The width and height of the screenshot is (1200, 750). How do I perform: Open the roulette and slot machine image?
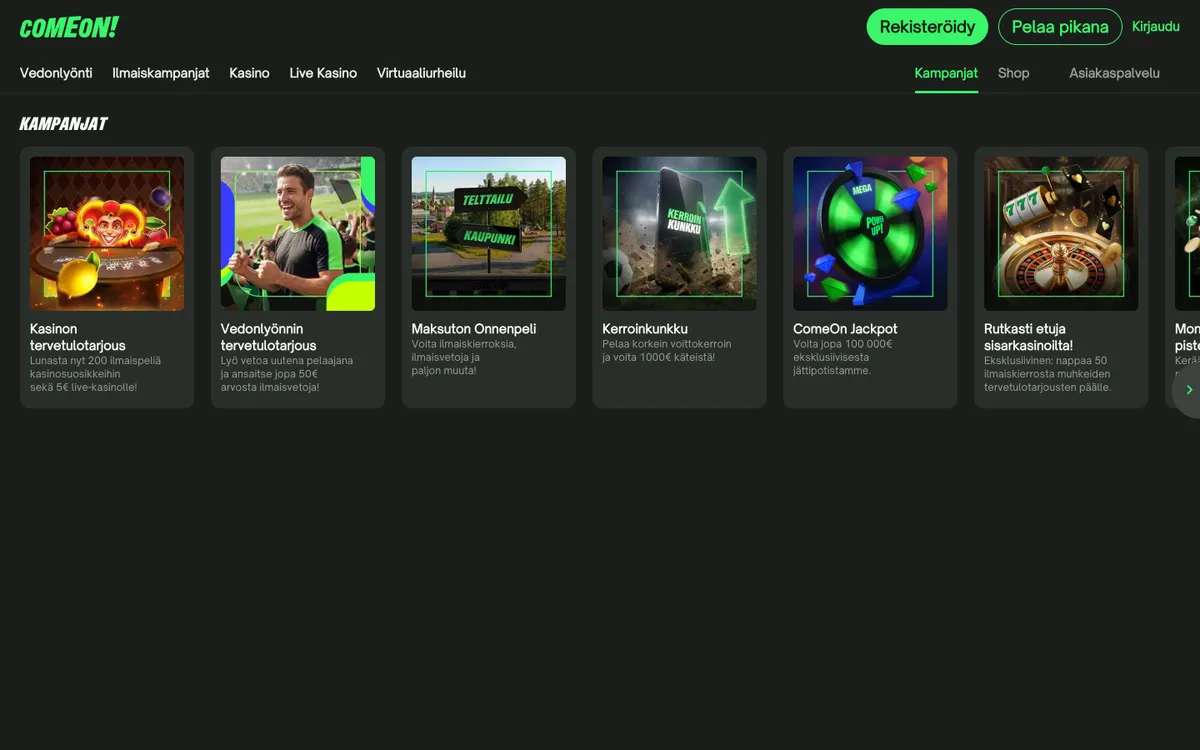pyautogui.click(x=1061, y=234)
